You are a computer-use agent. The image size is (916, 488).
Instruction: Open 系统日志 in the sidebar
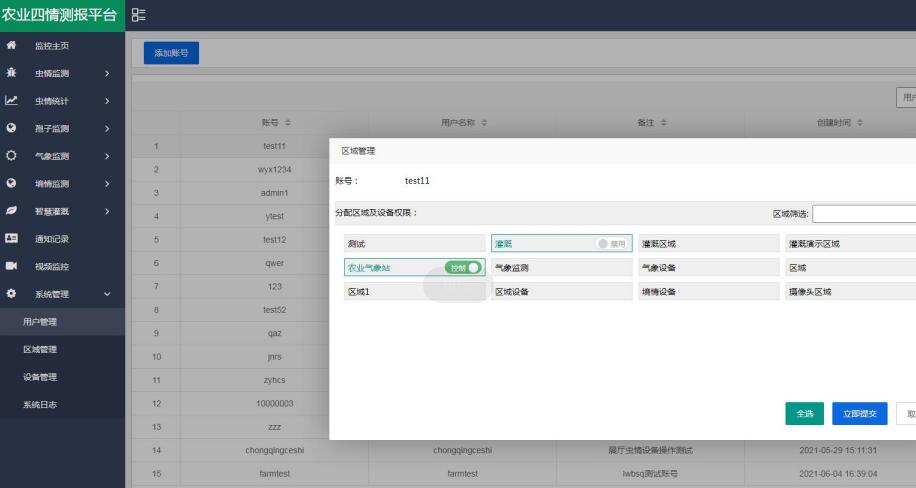[40, 404]
